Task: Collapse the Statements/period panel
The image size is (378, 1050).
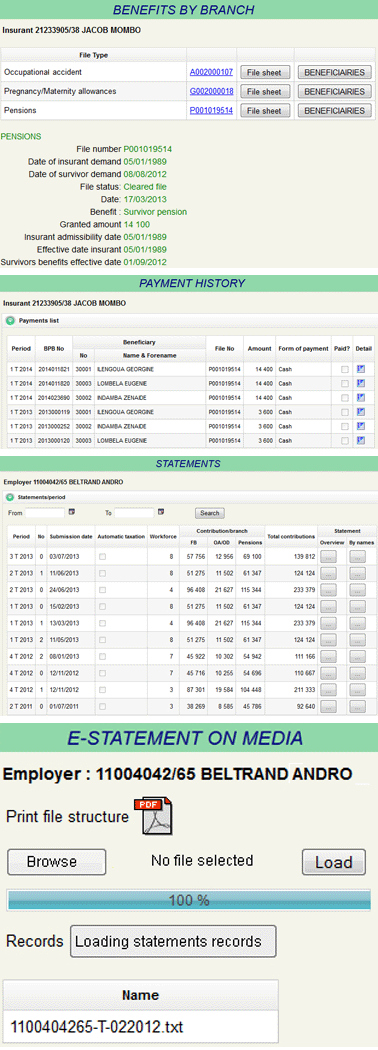Action: coord(9,498)
